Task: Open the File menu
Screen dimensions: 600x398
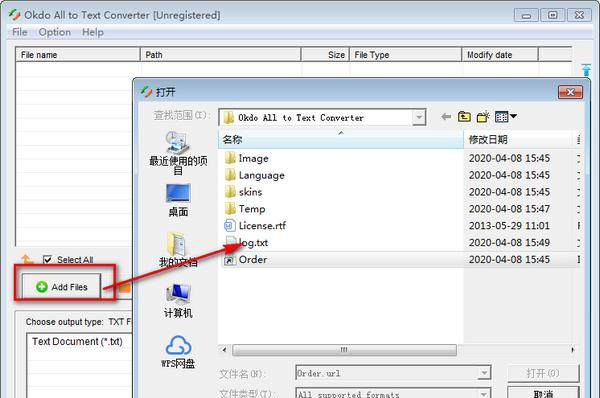Action: point(20,32)
